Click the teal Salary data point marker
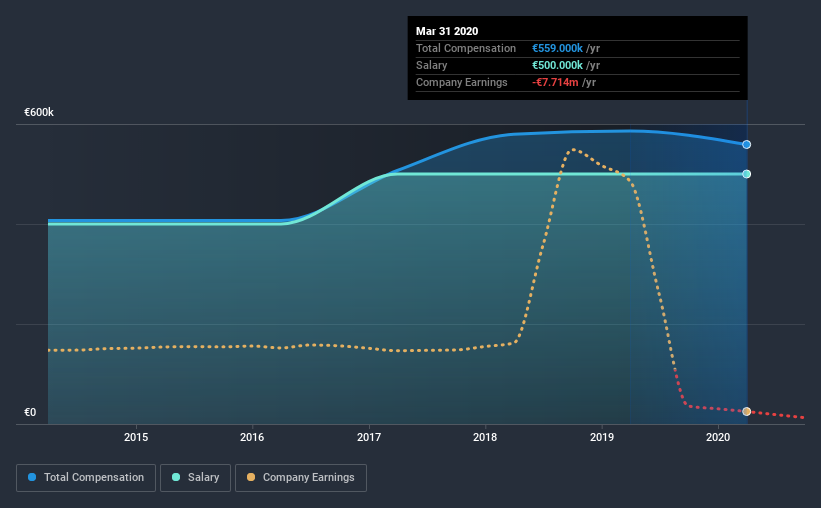 tap(747, 174)
